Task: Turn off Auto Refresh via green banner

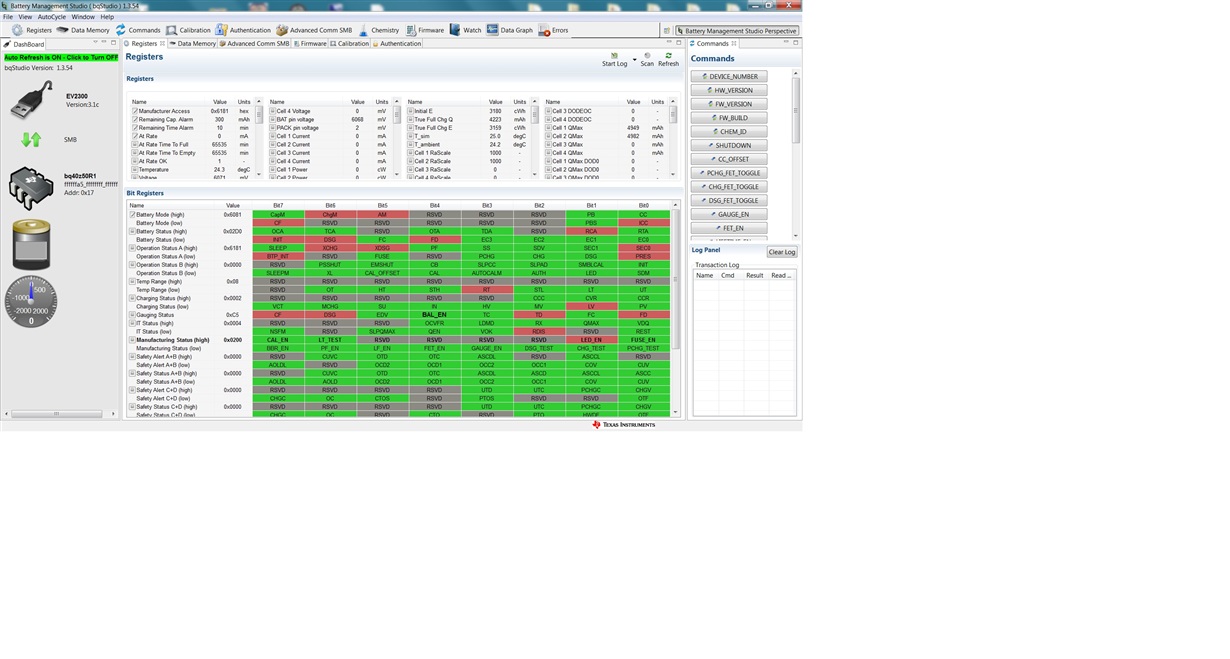Action: pos(61,57)
